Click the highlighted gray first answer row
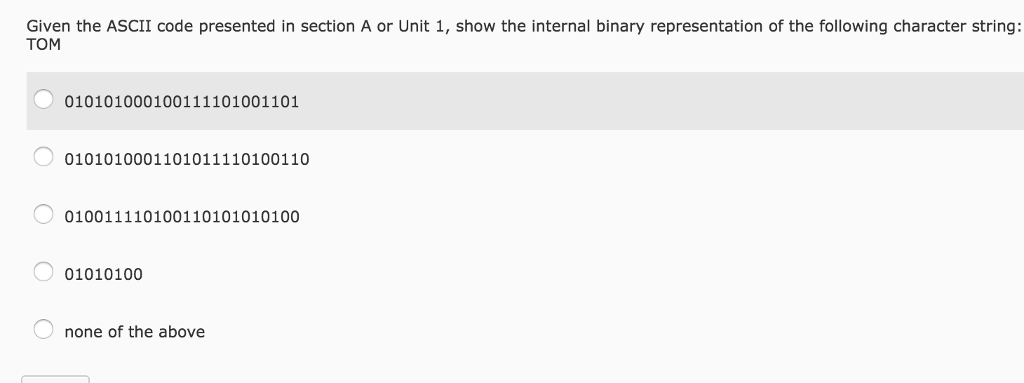Image resolution: width=1024 pixels, height=383 pixels. coord(525,101)
